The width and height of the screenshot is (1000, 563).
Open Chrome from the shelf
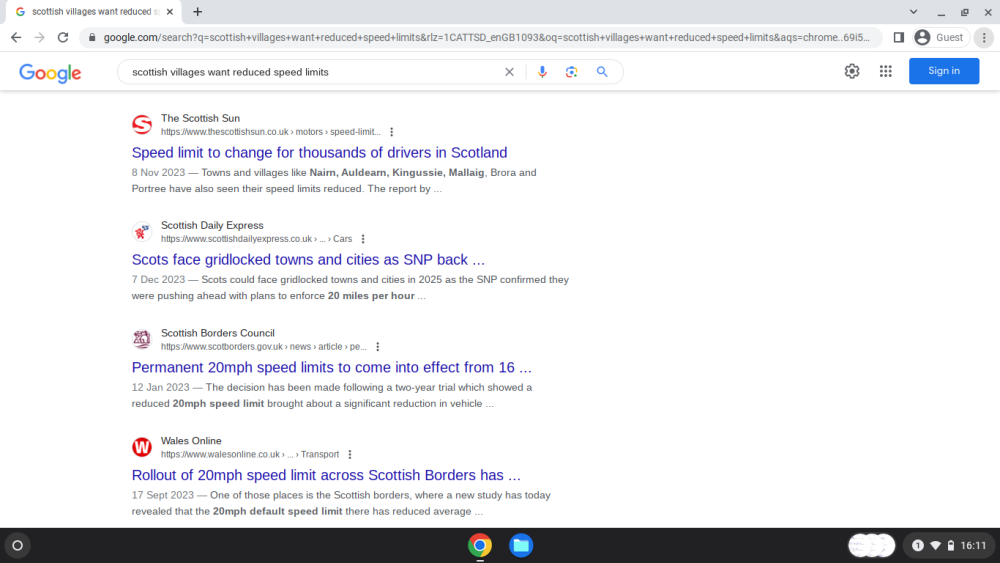pos(480,545)
